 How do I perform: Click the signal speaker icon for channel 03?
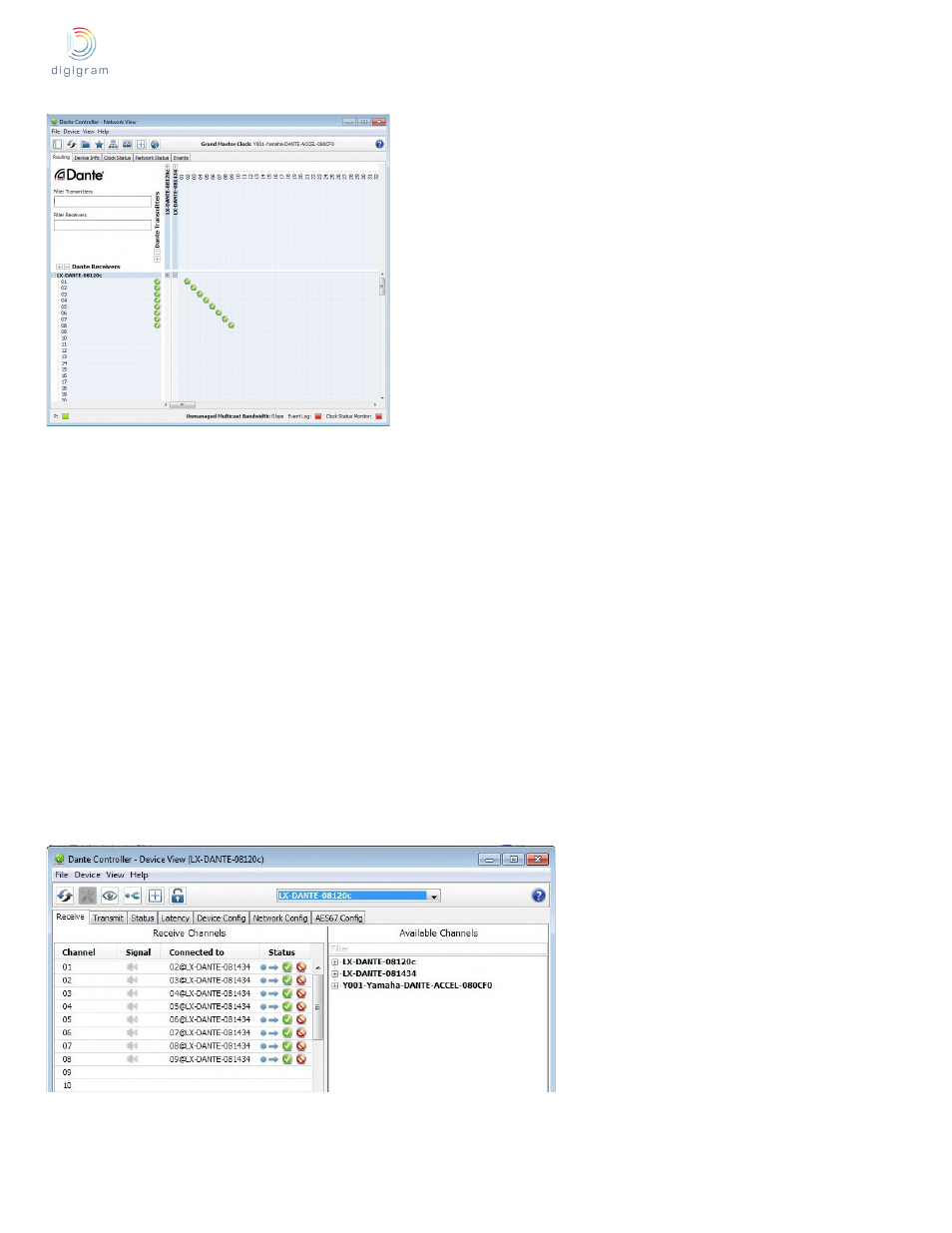click(132, 993)
